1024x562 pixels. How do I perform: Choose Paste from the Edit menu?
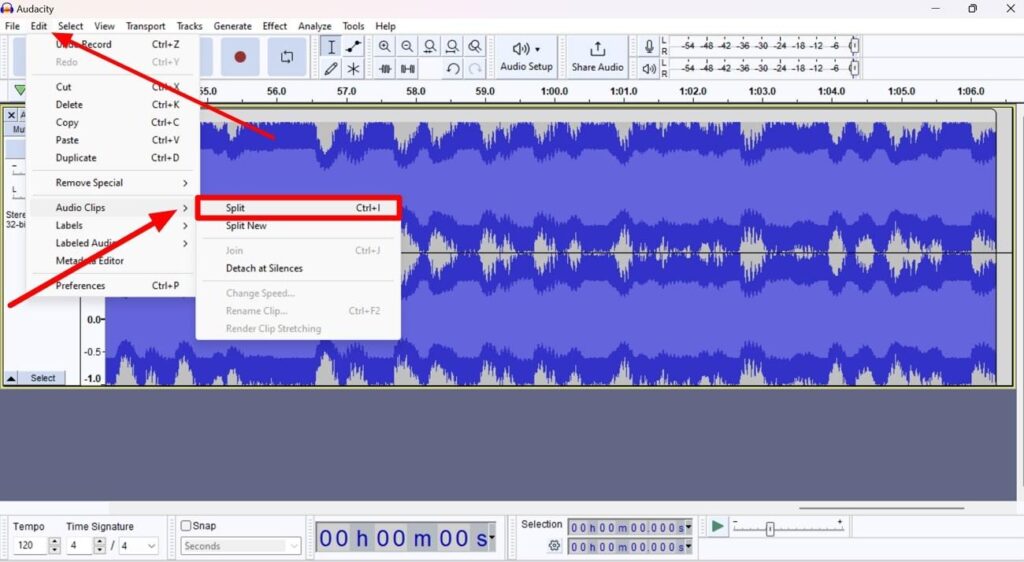tap(114, 140)
